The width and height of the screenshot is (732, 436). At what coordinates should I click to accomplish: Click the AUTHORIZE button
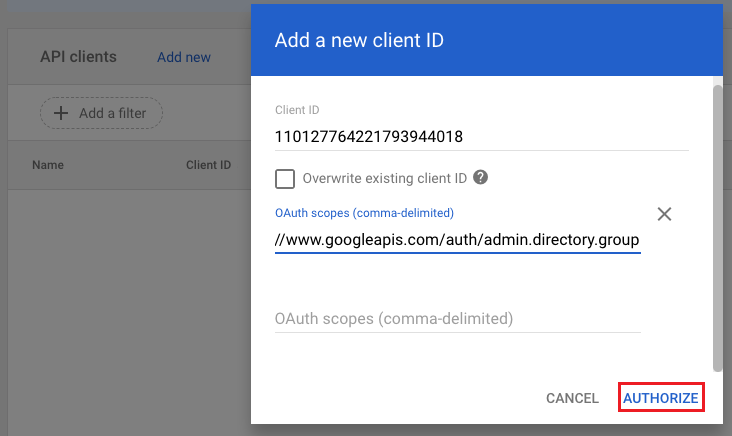click(661, 398)
